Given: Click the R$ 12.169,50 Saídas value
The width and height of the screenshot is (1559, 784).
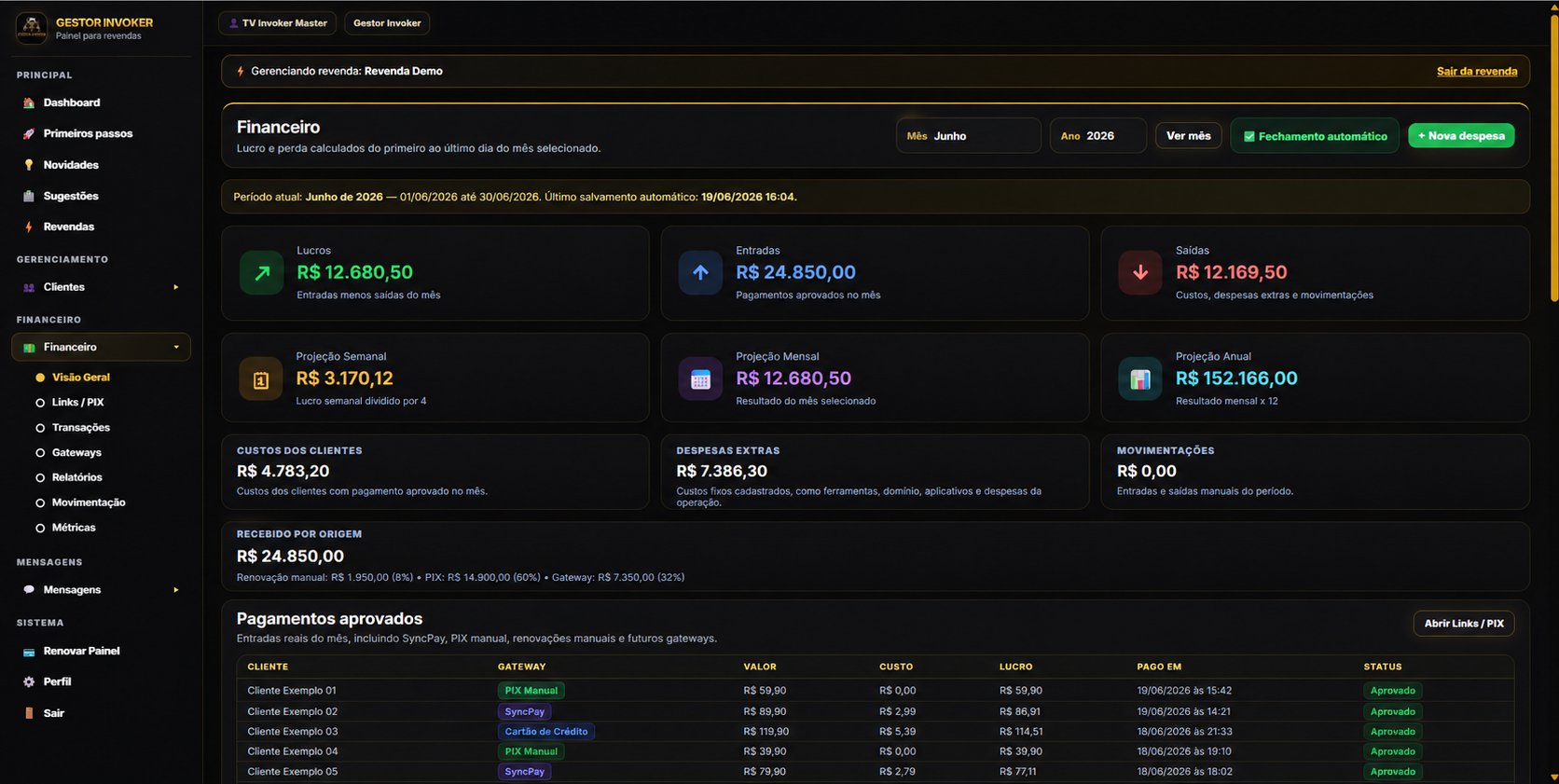Looking at the screenshot, I should tap(1232, 272).
